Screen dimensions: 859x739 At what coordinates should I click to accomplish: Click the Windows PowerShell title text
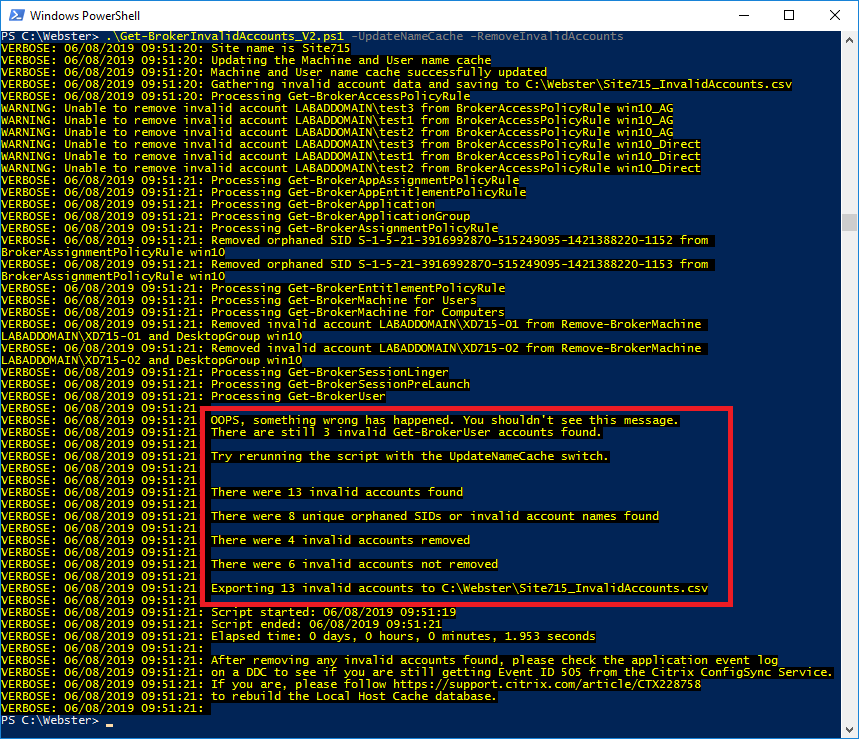click(84, 16)
